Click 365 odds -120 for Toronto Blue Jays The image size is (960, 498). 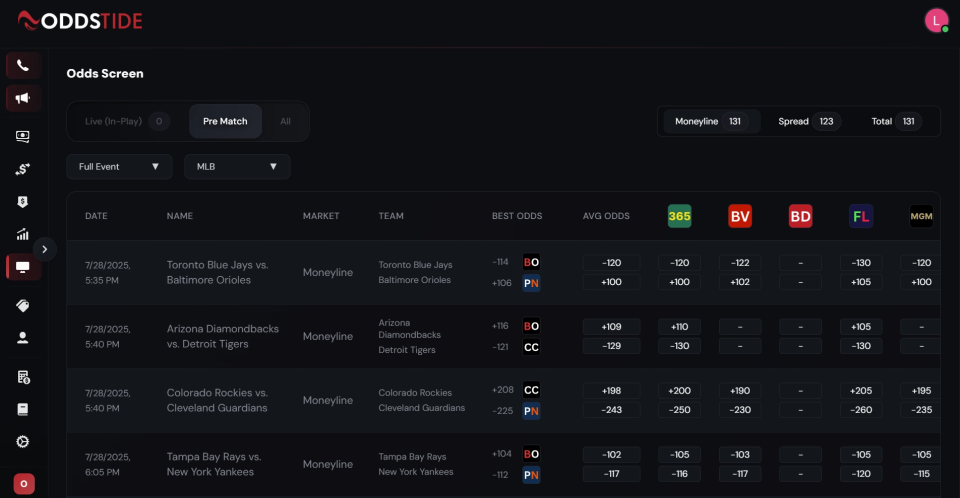(x=680, y=263)
